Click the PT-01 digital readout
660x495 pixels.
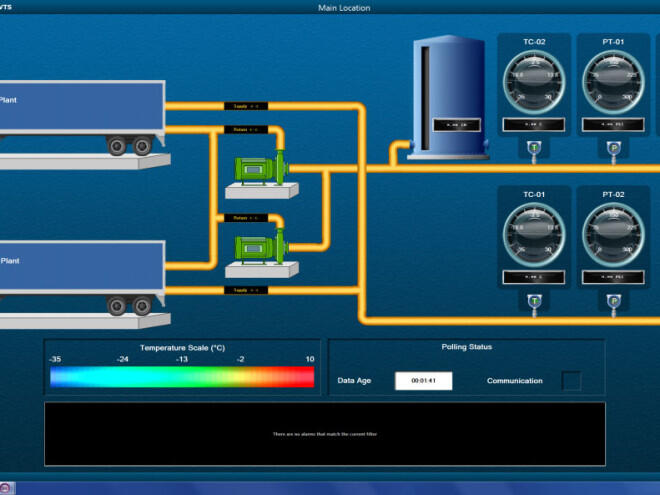613,125
